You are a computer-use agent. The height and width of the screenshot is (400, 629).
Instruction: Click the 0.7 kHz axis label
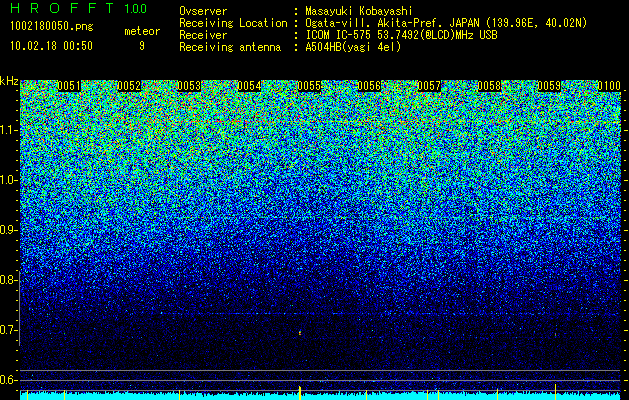click(x=8, y=330)
